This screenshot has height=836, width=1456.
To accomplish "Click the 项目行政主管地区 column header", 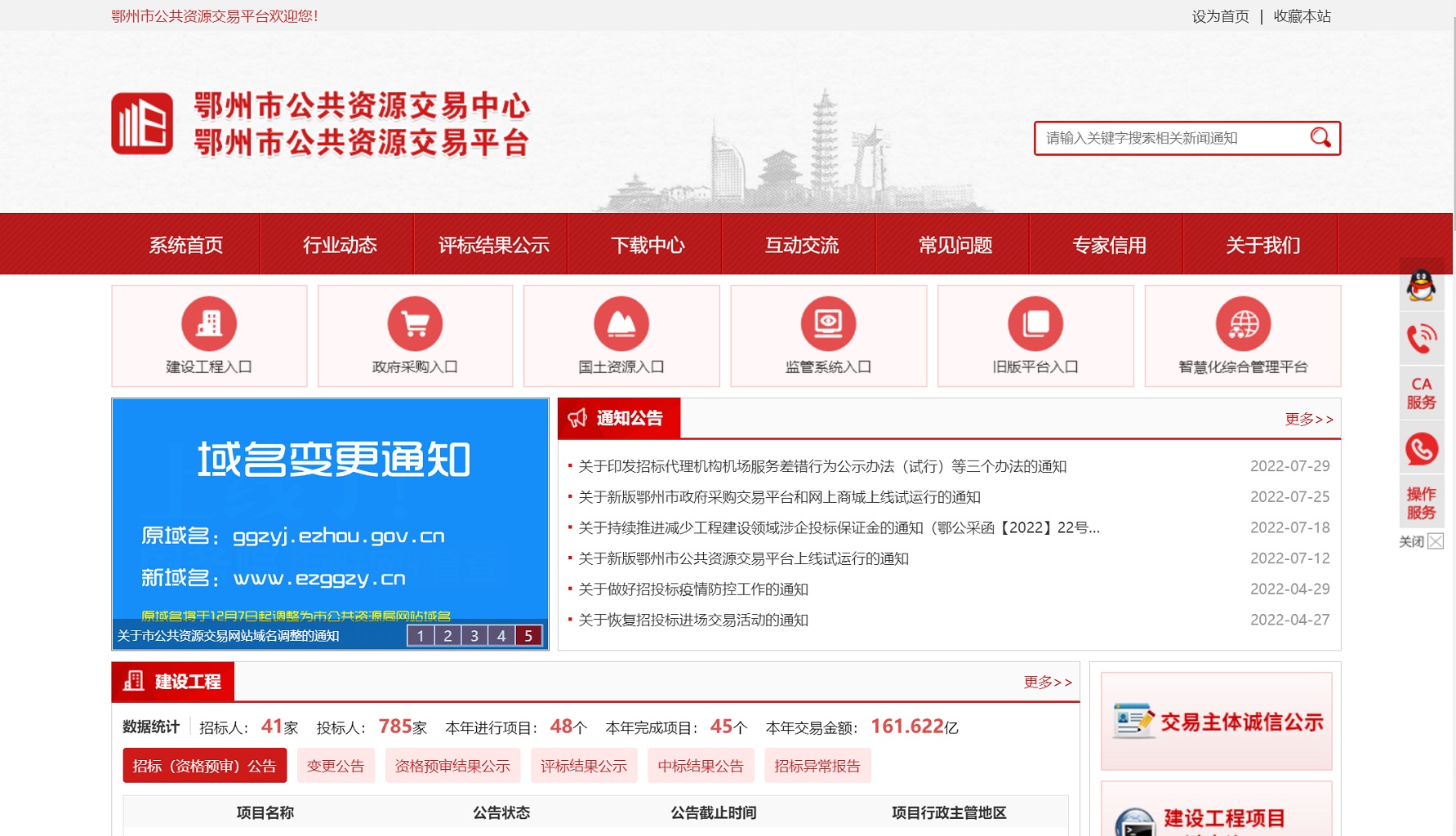I will (x=949, y=812).
